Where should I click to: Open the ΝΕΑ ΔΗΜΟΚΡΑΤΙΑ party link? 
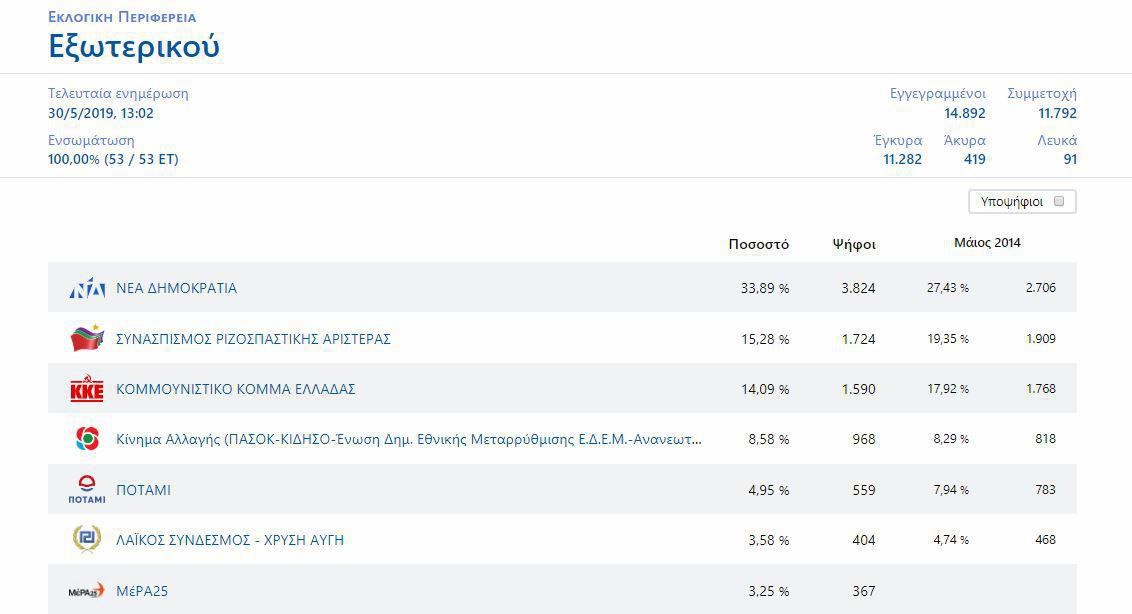point(176,288)
